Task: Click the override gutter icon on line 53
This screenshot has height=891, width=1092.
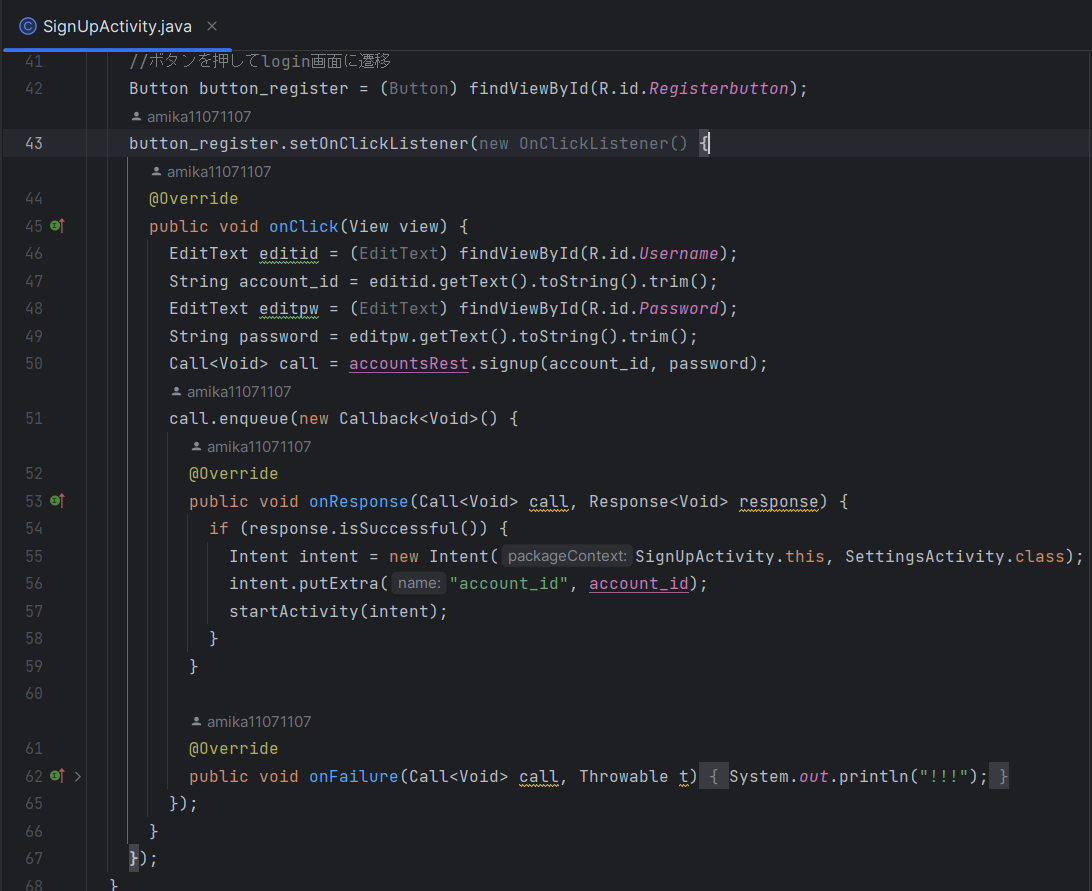Action: click(58, 501)
